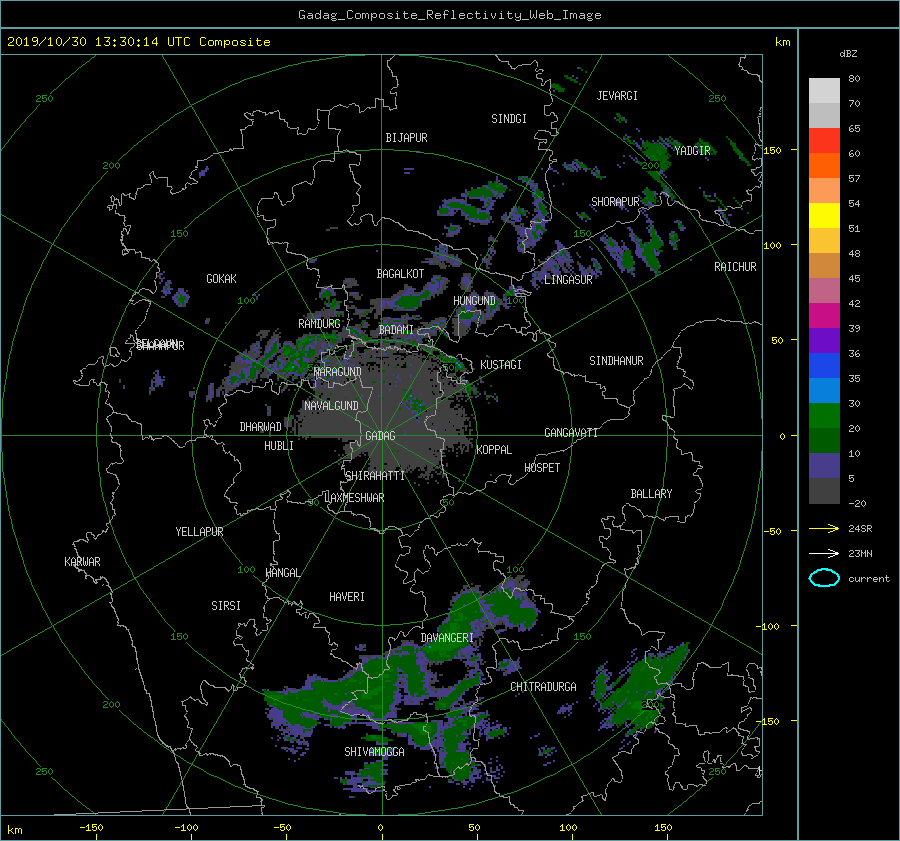Pick the light gray 70–80 dBZ swatch
The image size is (900, 841).
point(824,91)
